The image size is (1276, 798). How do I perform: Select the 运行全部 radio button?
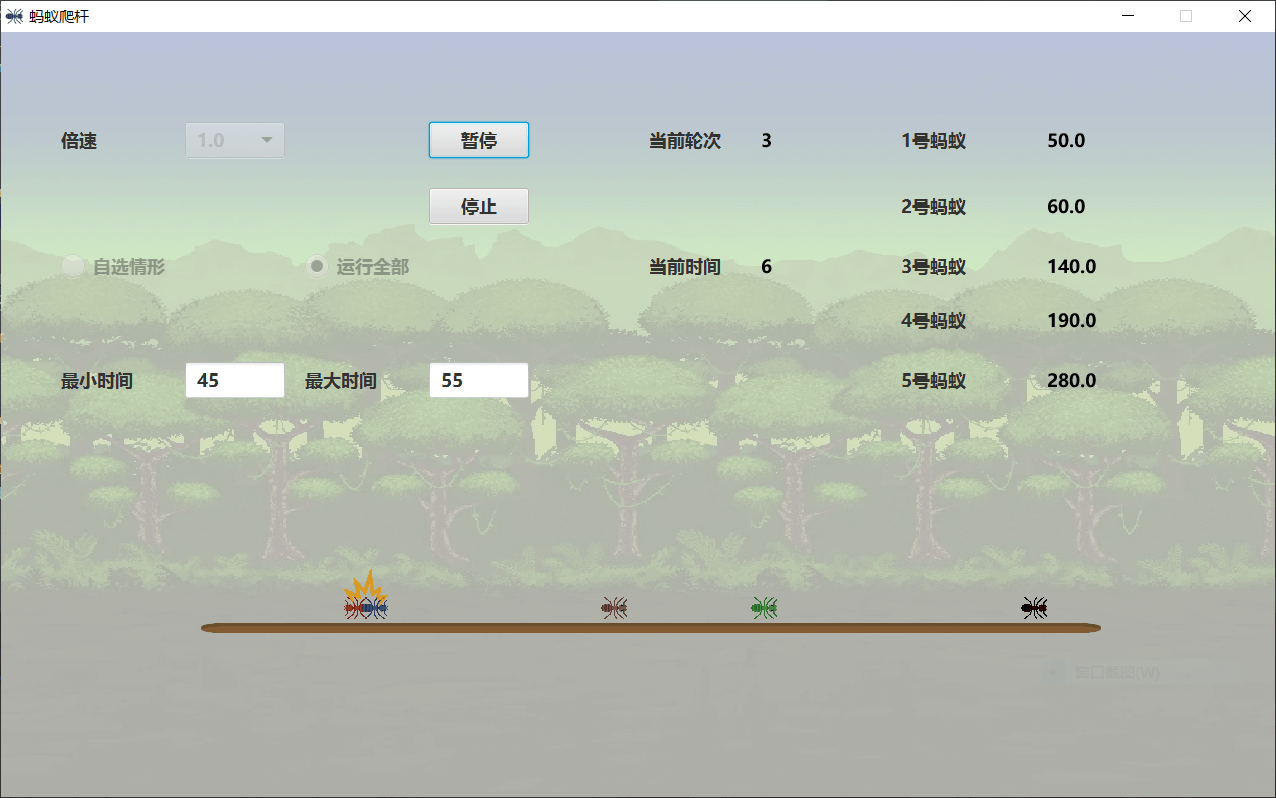click(317, 265)
